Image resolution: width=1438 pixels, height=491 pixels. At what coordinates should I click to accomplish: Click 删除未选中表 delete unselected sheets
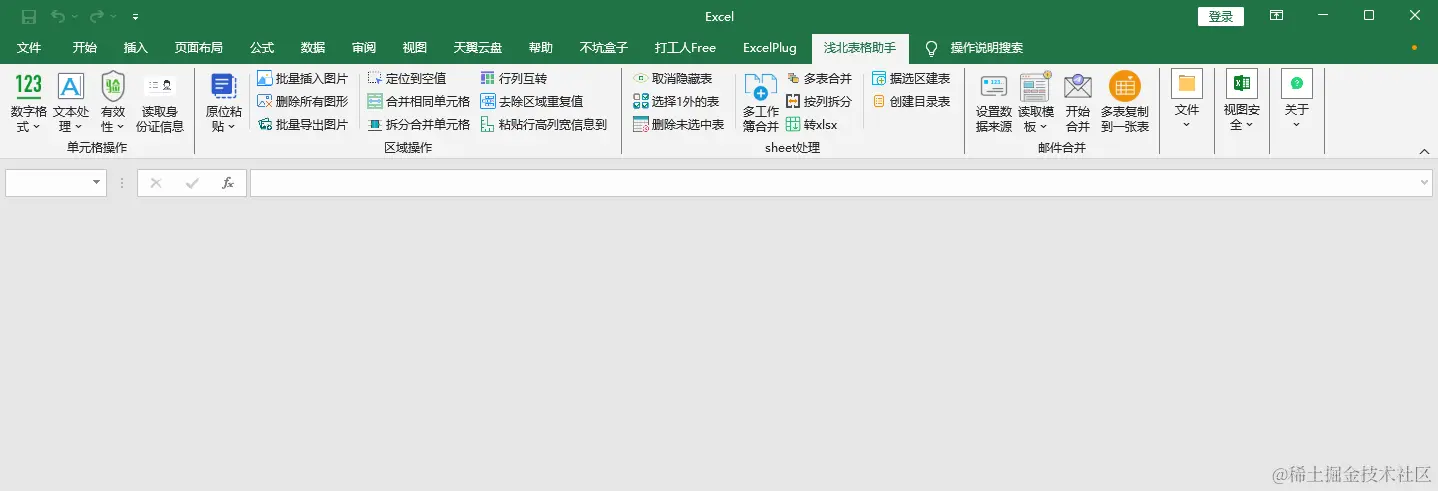click(678, 125)
